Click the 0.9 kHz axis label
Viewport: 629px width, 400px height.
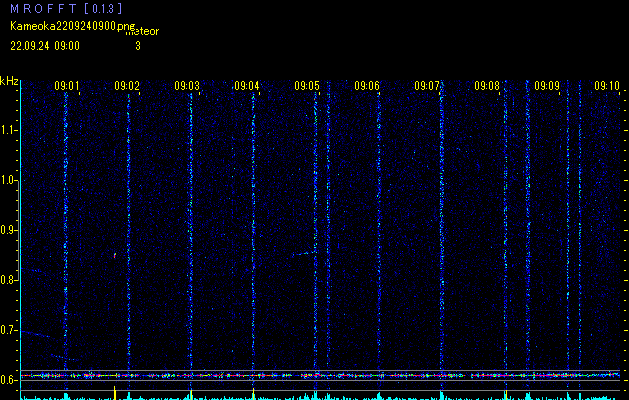click(x=8, y=230)
